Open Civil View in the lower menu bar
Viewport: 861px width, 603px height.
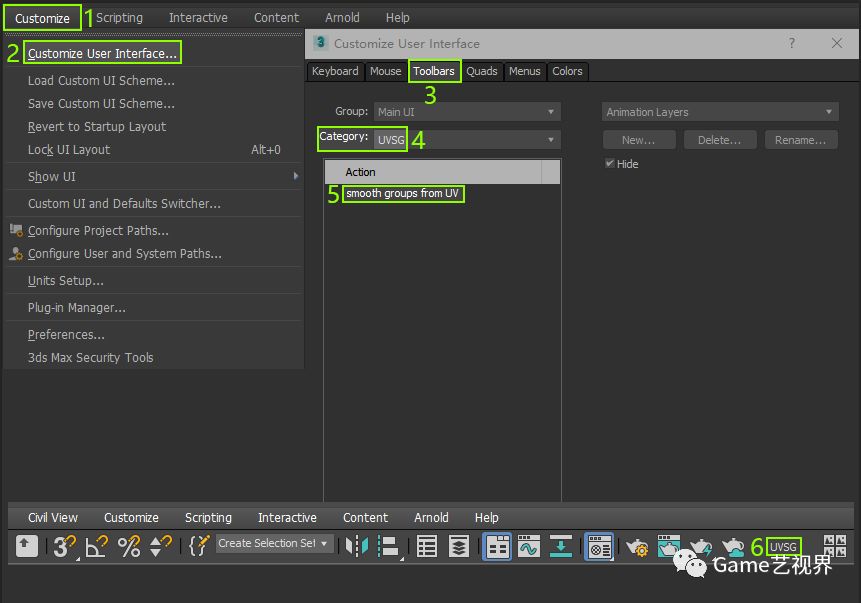tap(53, 517)
